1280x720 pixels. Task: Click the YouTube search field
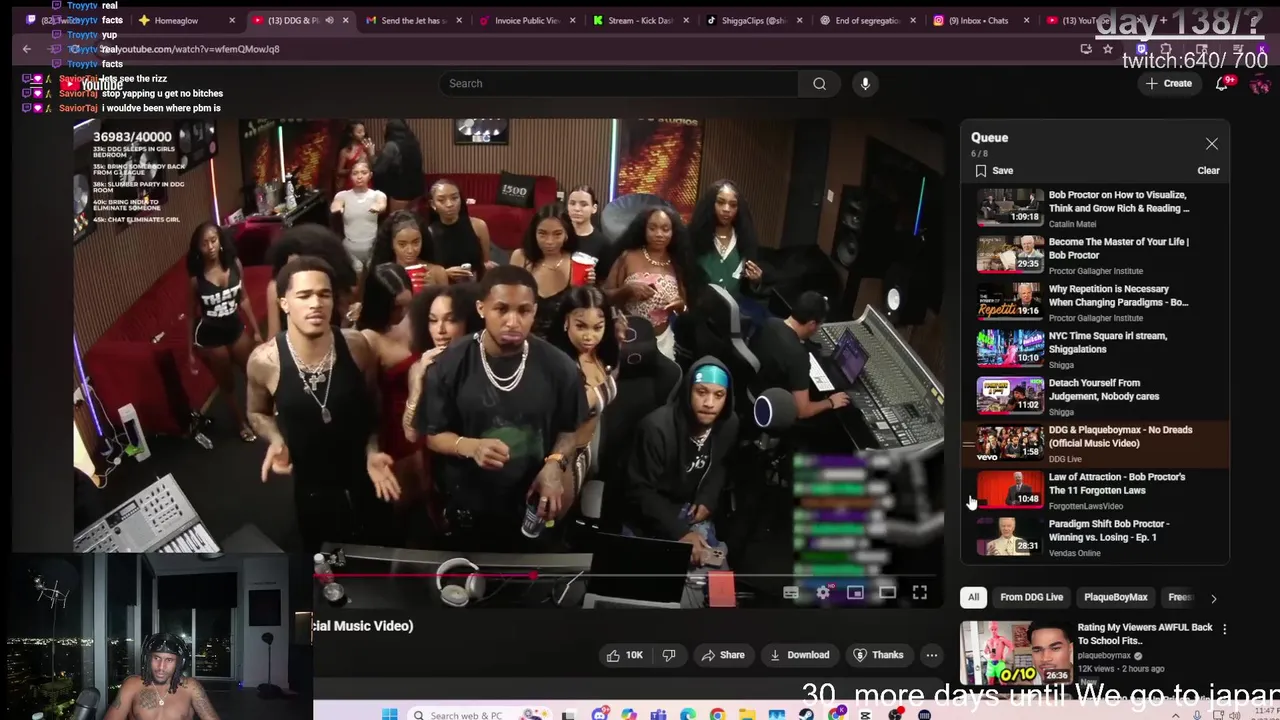pos(620,84)
